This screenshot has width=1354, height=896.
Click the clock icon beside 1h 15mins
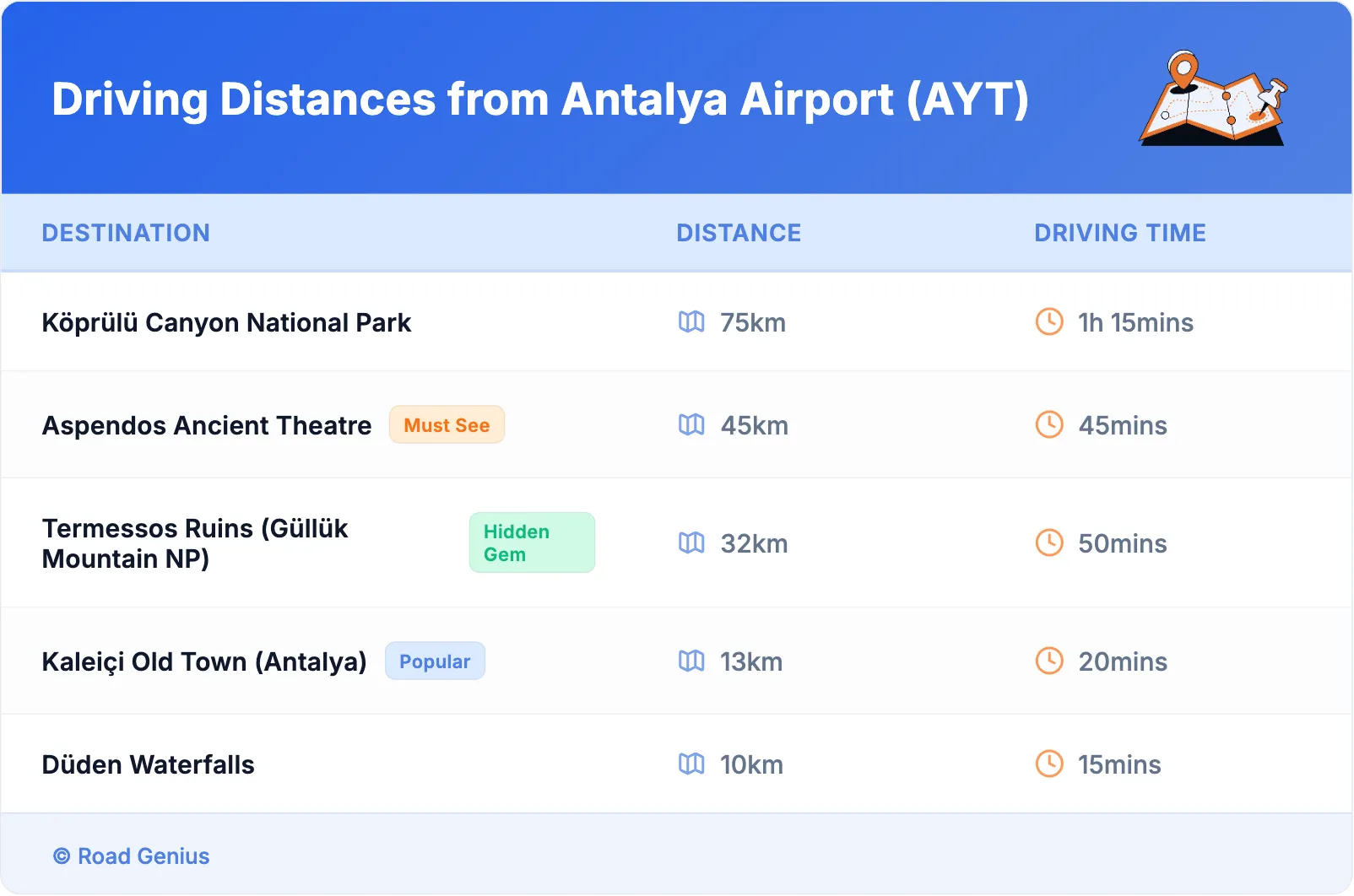(x=1049, y=321)
